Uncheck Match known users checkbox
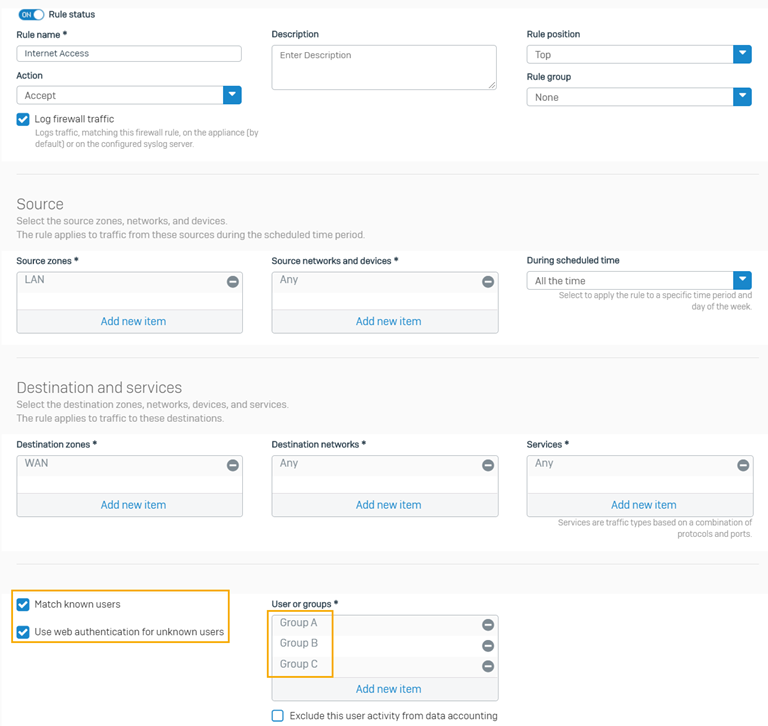Image resolution: width=768 pixels, height=726 pixels. [x=23, y=604]
